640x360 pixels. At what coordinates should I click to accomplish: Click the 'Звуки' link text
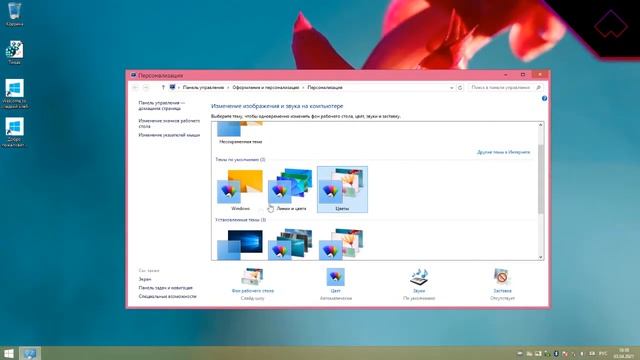(x=419, y=291)
